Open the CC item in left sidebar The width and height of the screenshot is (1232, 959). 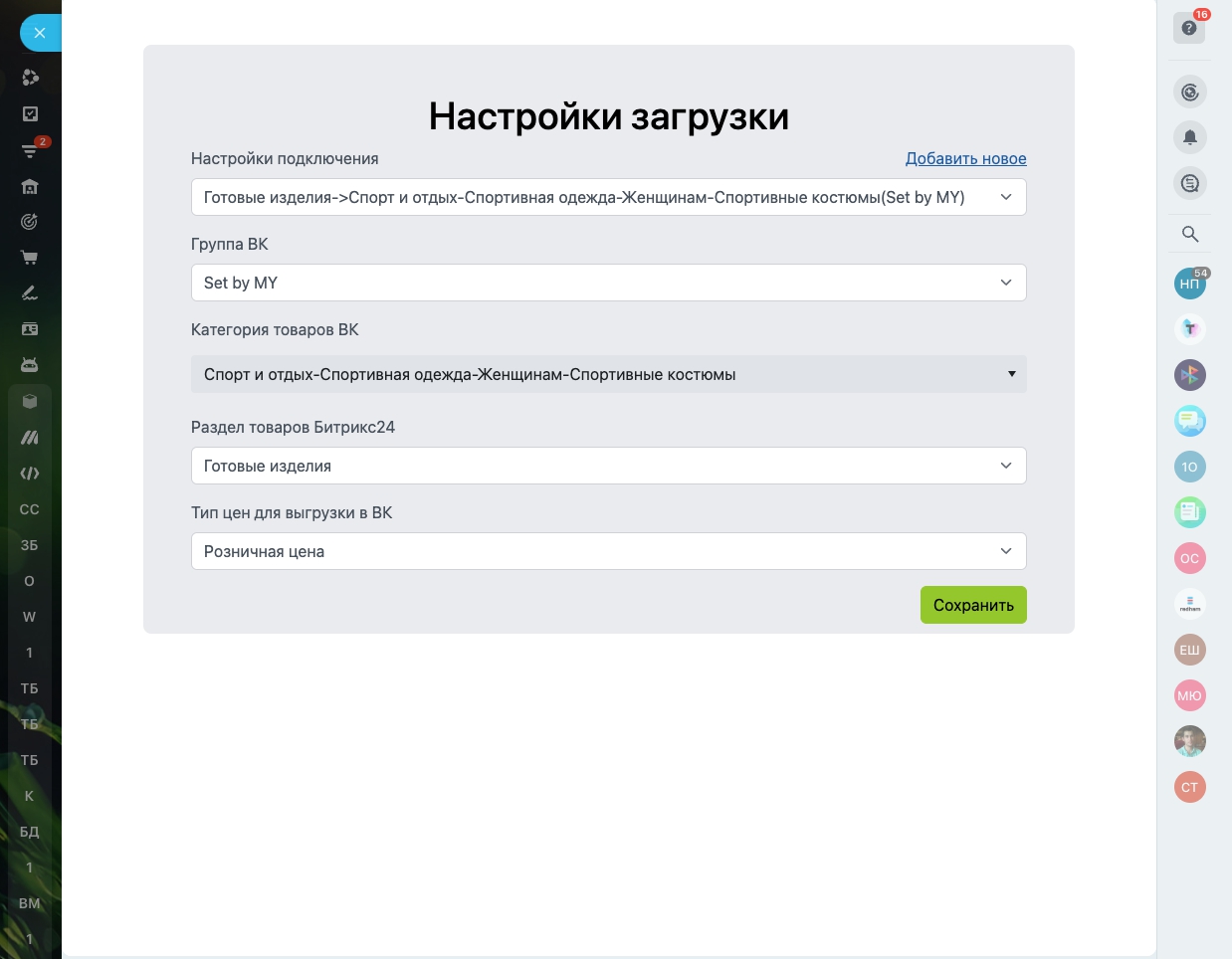coord(30,509)
